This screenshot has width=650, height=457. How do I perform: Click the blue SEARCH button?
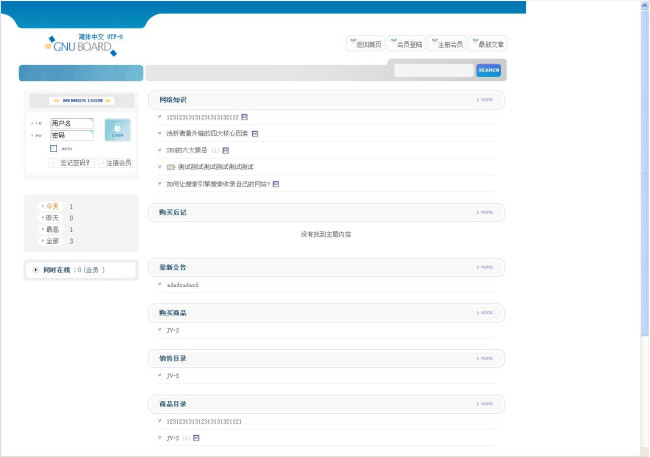488,70
